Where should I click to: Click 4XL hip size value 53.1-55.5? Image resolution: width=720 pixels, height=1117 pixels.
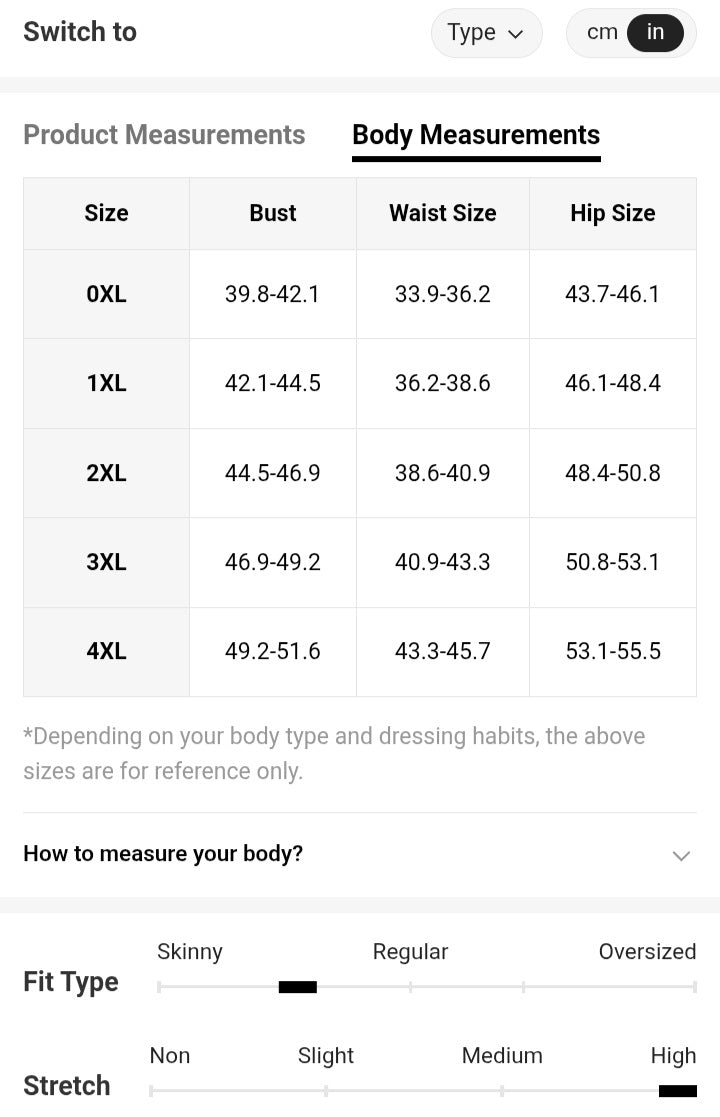point(612,651)
